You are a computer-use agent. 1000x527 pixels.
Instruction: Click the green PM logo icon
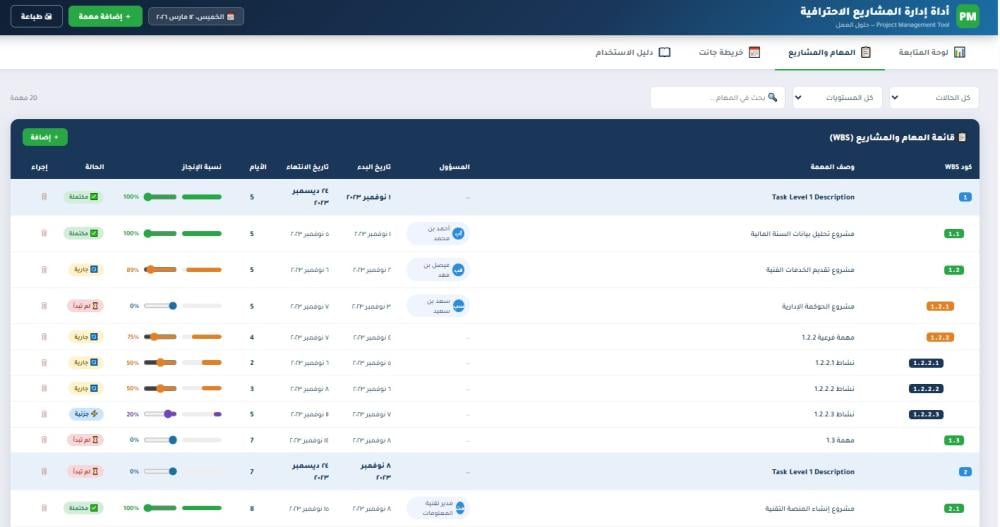coord(968,16)
